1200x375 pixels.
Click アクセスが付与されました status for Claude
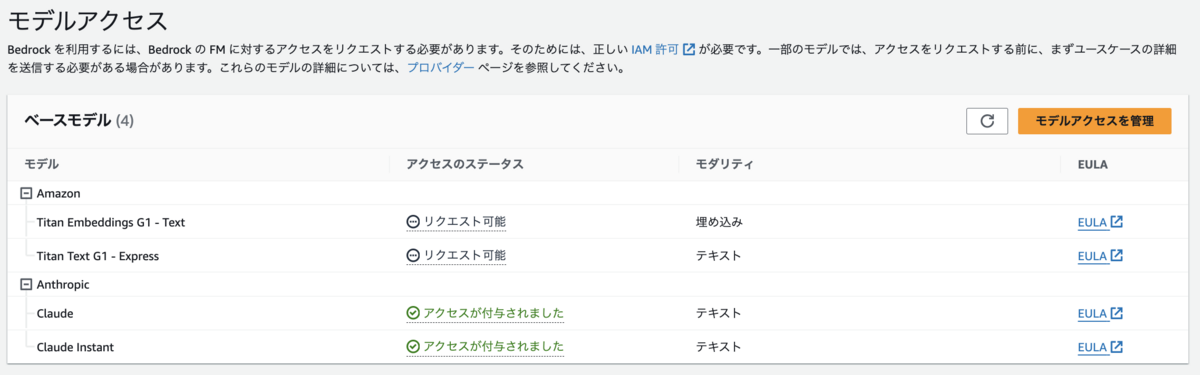pos(485,314)
